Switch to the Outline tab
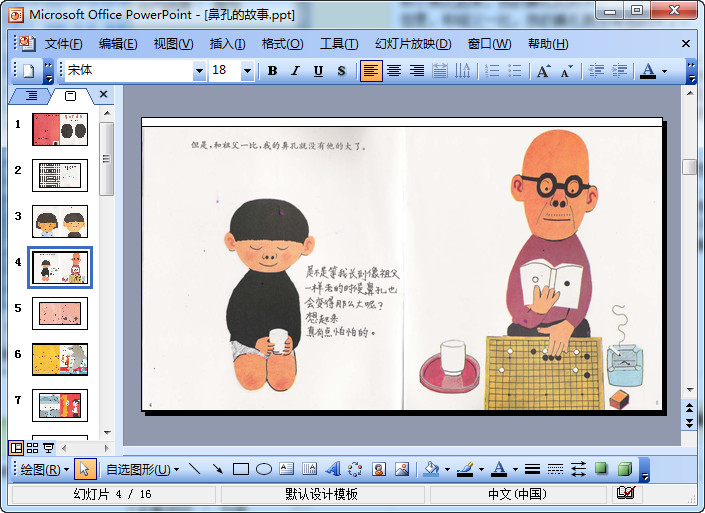The image size is (705, 513). click(31, 96)
